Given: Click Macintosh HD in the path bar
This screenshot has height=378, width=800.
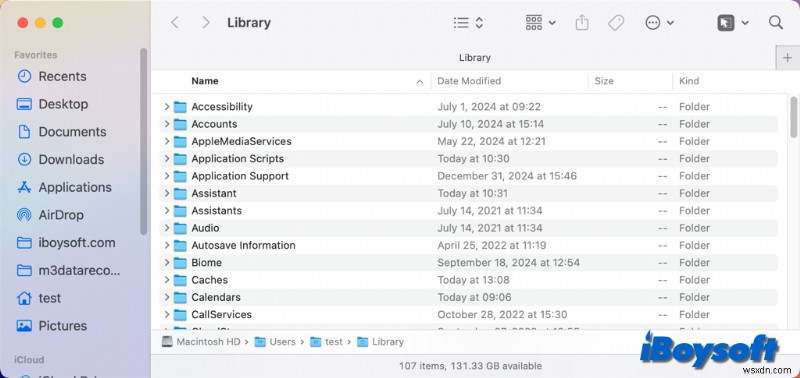Looking at the screenshot, I should tap(201, 342).
